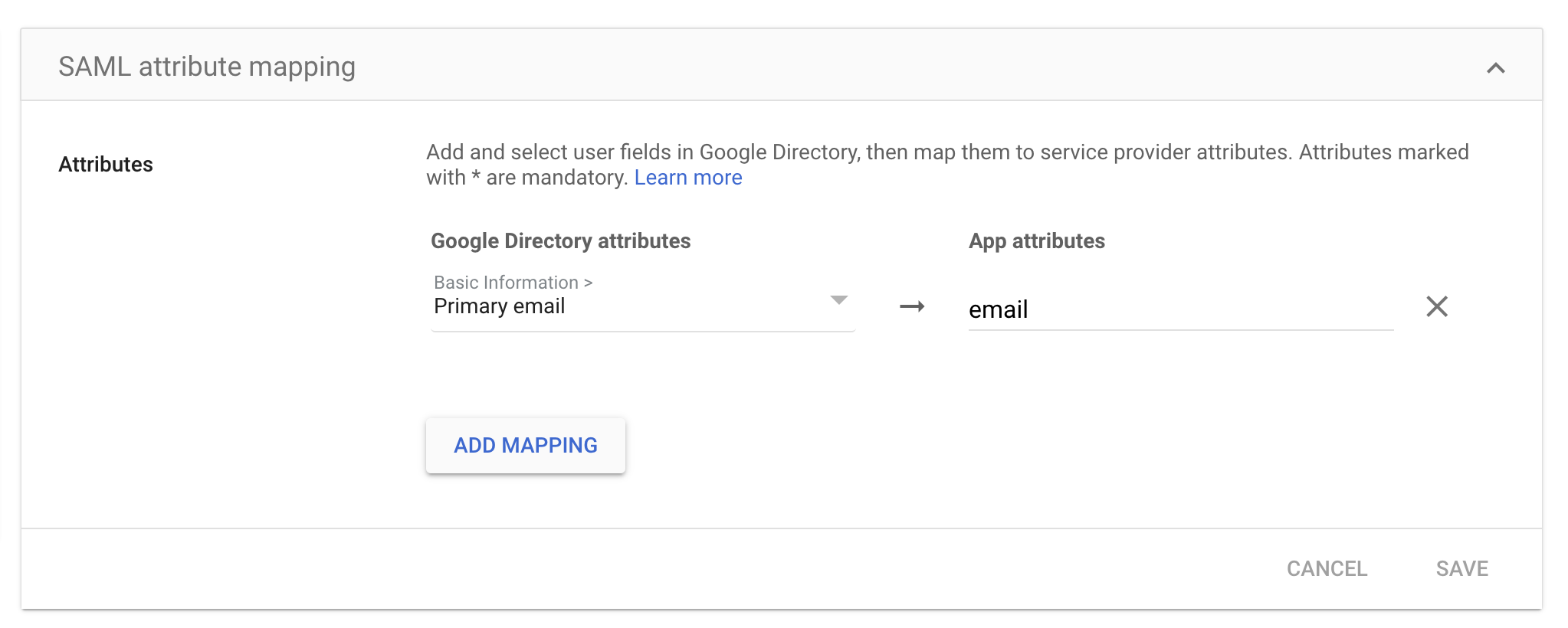Click the Learn more link
This screenshot has height=628, width=1568.
[687, 178]
